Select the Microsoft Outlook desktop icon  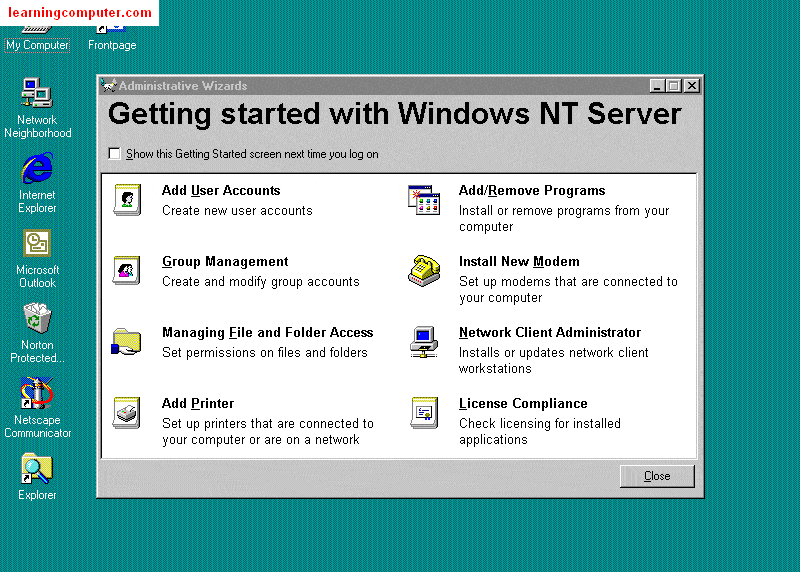click(x=37, y=243)
